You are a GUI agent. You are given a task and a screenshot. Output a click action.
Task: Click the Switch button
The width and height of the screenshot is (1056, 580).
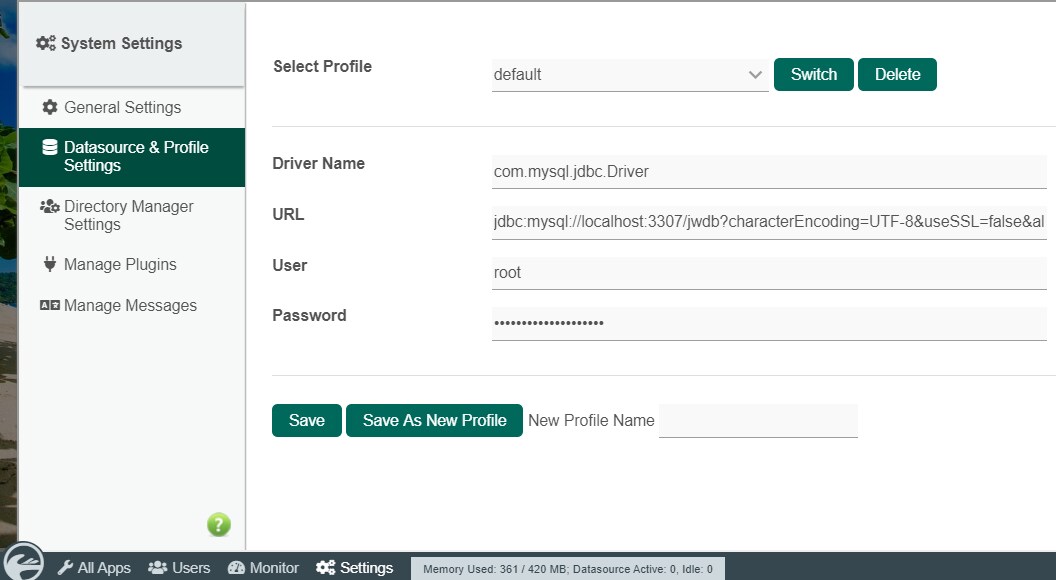pyautogui.click(x=813, y=74)
